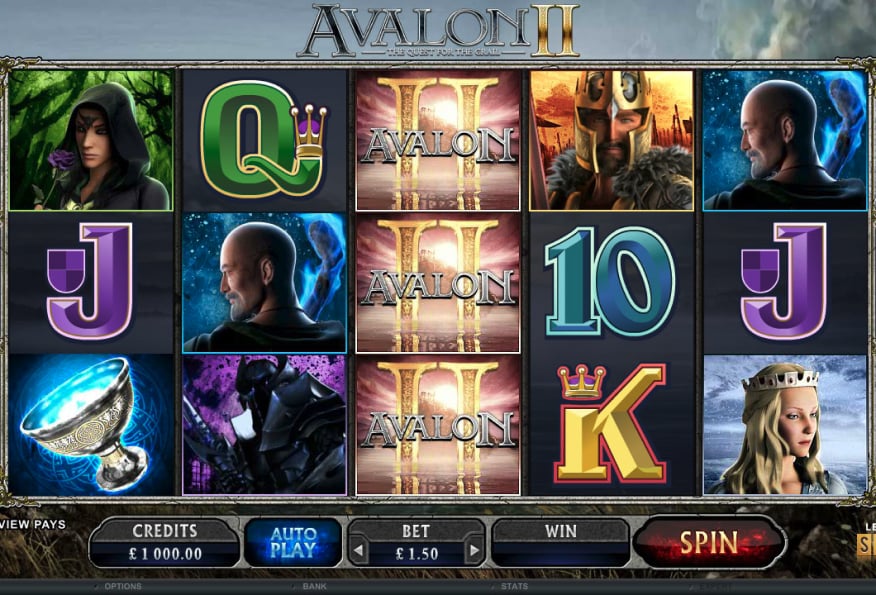Click the Credits balance display
Viewport: 876px width, 595px height.
[x=165, y=543]
